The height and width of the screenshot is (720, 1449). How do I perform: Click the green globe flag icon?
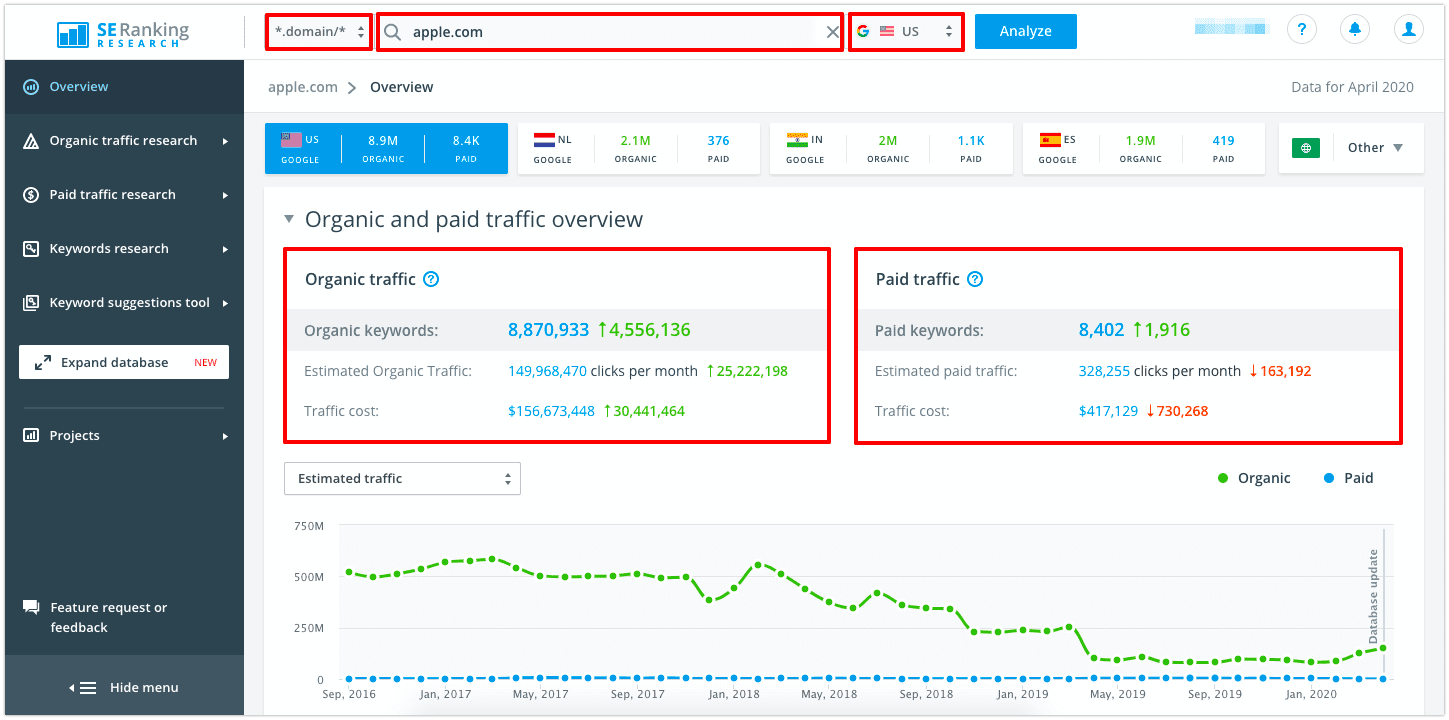tap(1306, 148)
